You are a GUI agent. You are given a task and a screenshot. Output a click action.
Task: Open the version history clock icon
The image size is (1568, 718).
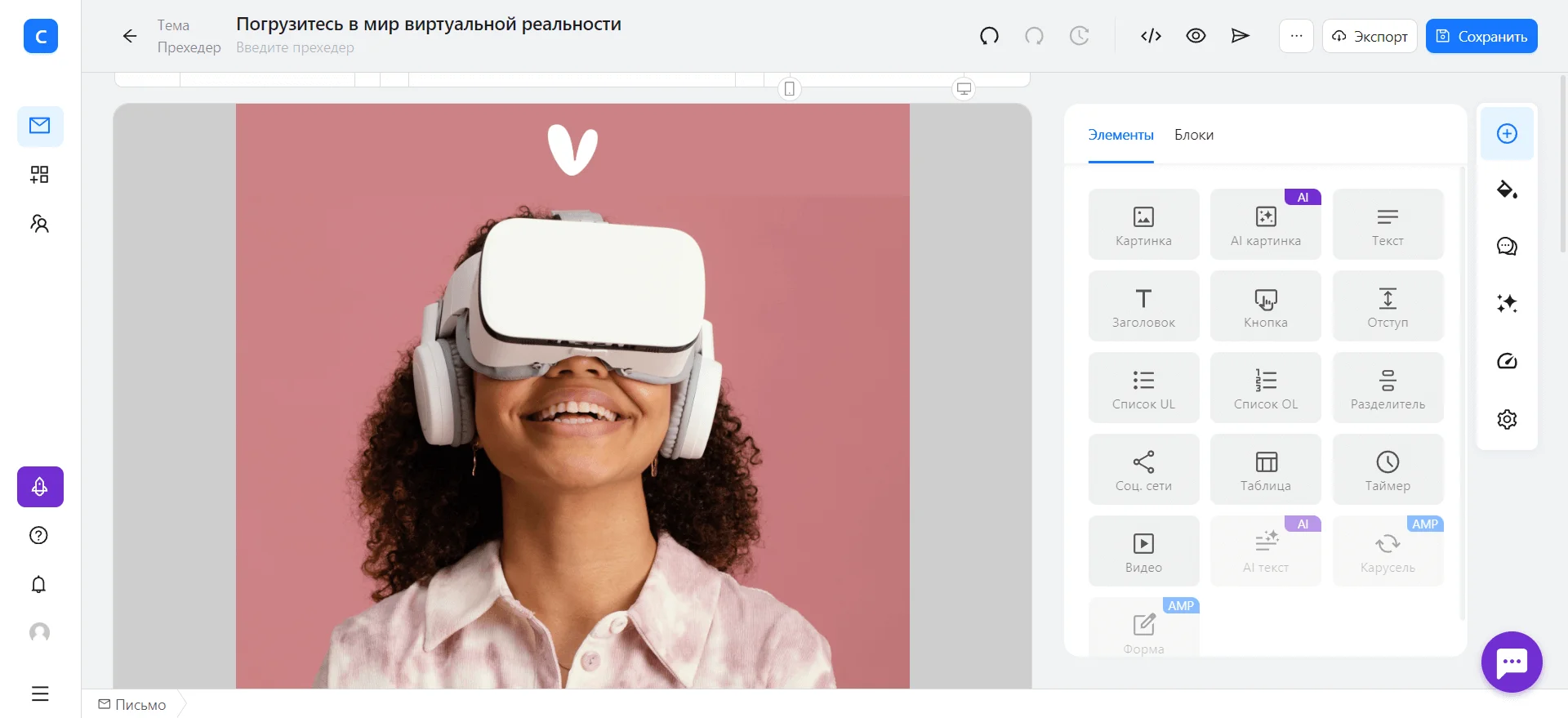[1079, 36]
